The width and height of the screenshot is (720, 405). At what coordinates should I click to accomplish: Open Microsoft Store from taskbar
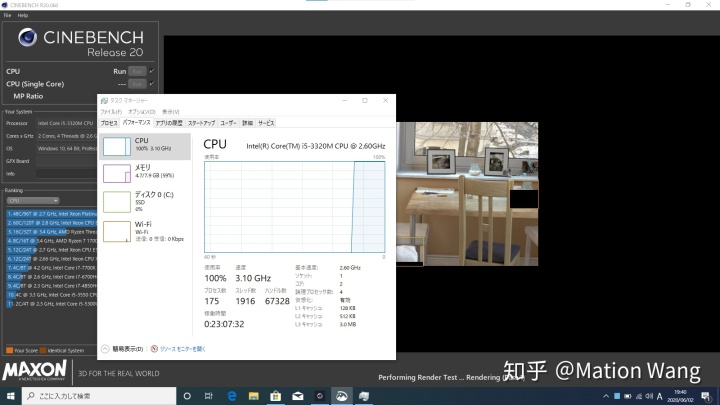[x=276, y=396]
